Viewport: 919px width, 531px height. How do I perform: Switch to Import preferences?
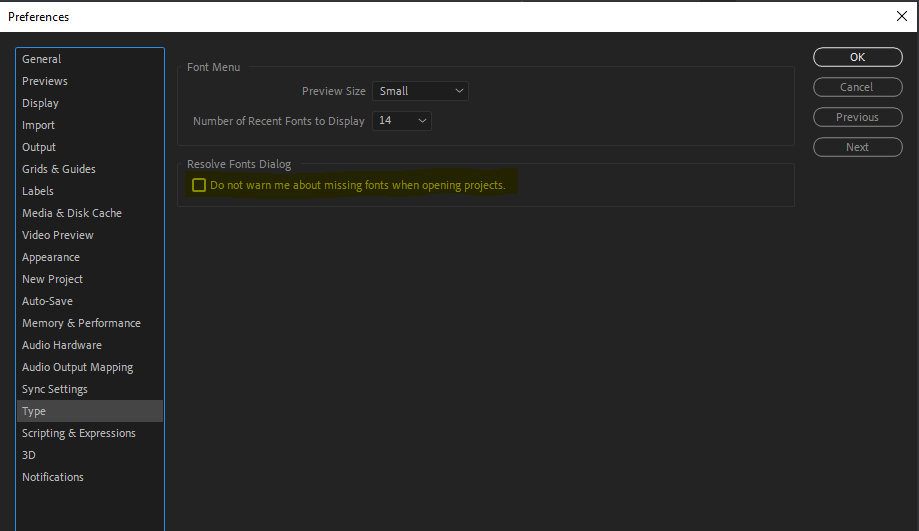click(x=90, y=125)
